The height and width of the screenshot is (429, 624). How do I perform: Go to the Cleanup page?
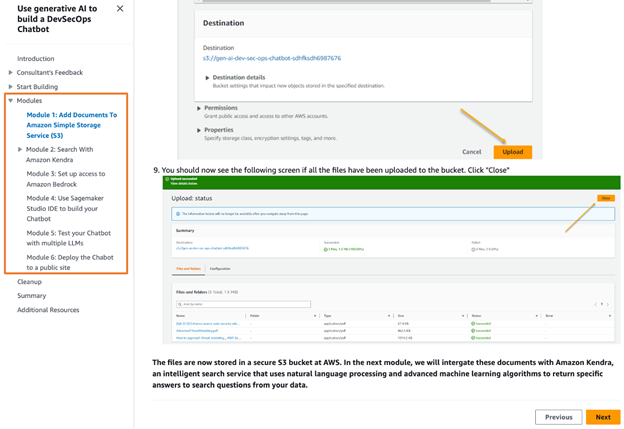(x=29, y=281)
